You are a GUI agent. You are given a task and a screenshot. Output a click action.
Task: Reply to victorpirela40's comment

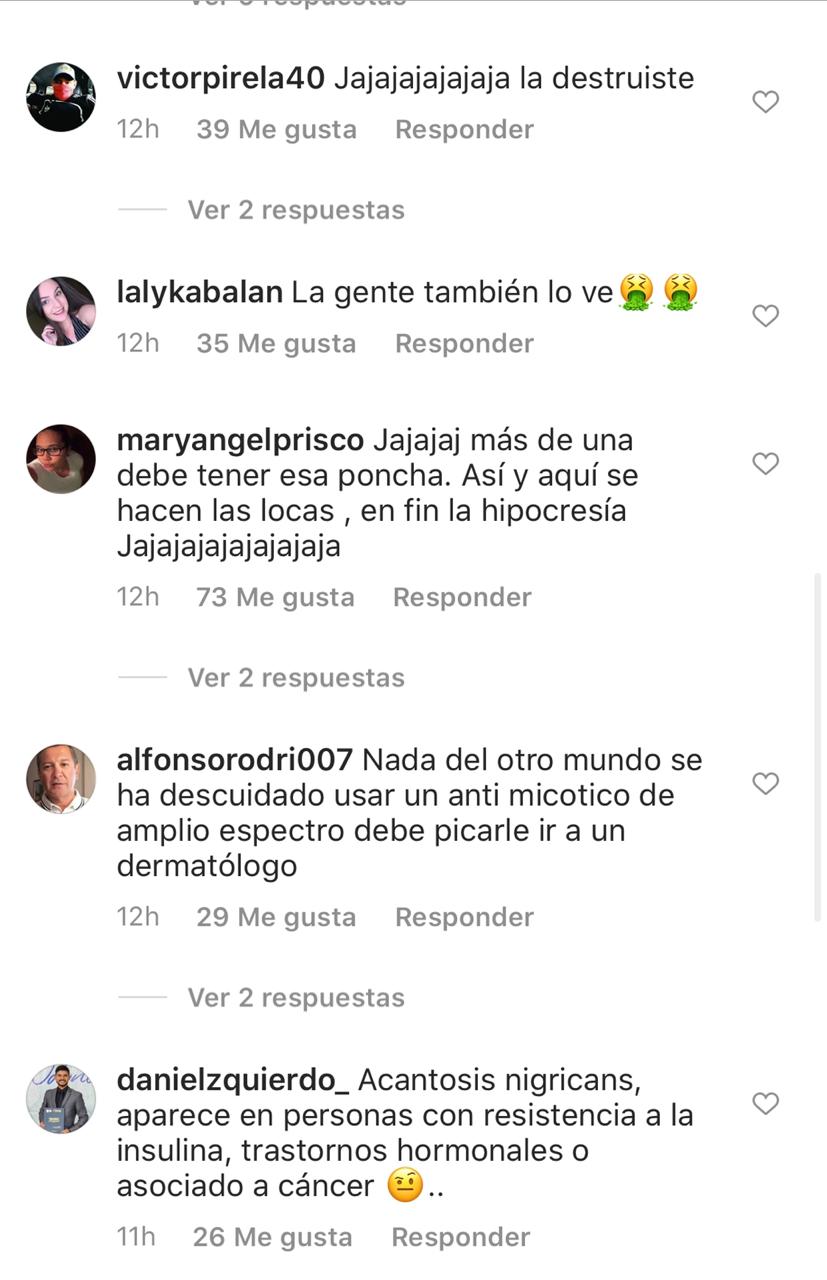click(464, 130)
